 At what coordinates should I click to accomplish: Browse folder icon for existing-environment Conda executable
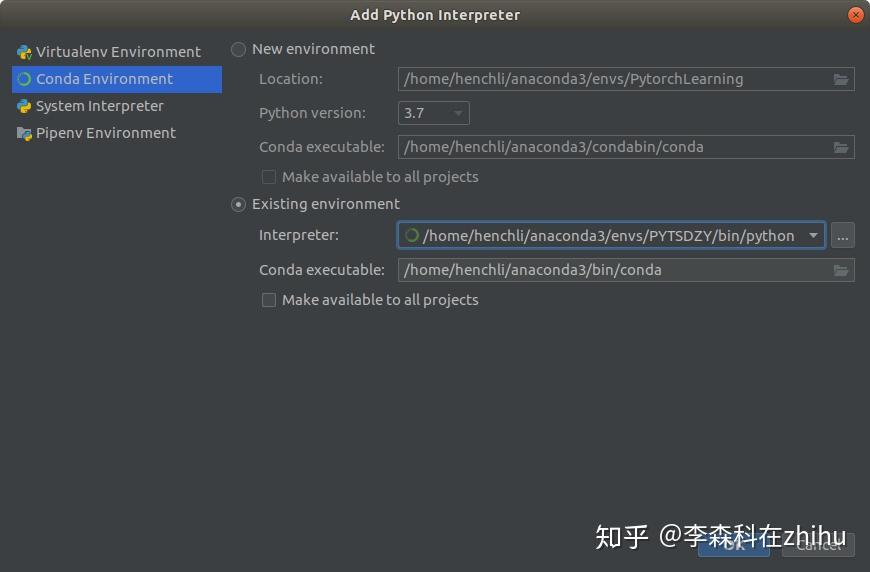tap(841, 271)
